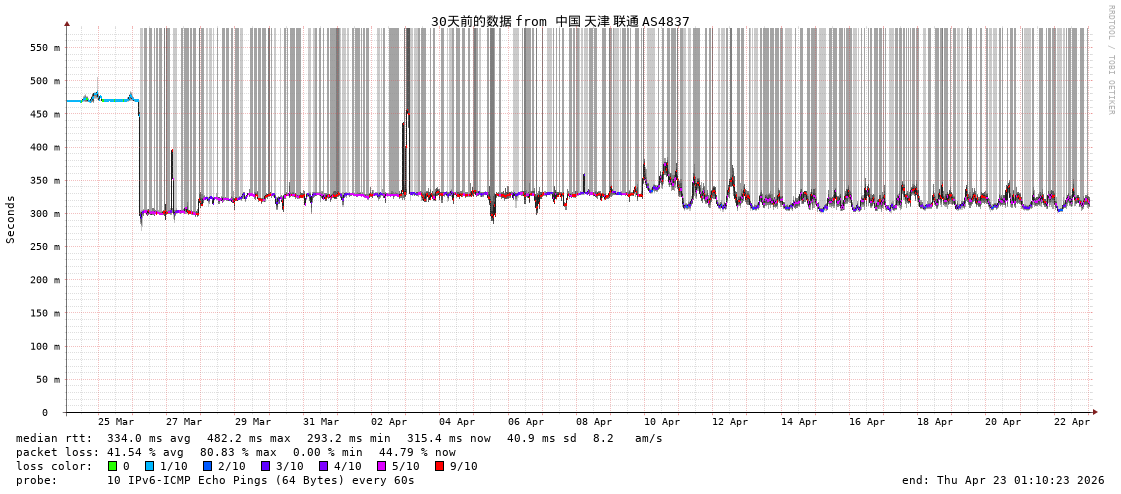Select the blue 2/10 loss color swatch
Screen dimensions: 1121x494
tap(207, 466)
